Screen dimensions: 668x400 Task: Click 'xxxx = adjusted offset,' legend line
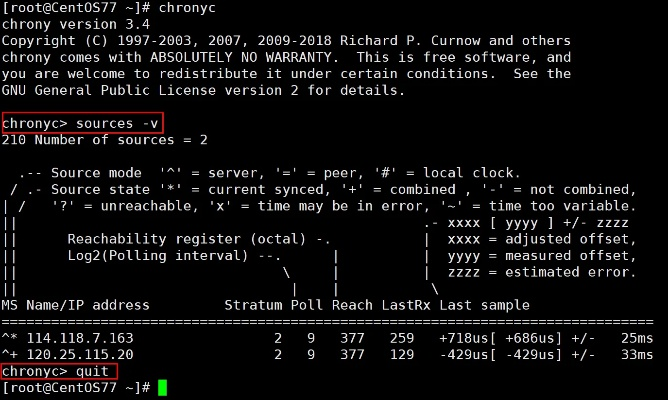(542, 239)
